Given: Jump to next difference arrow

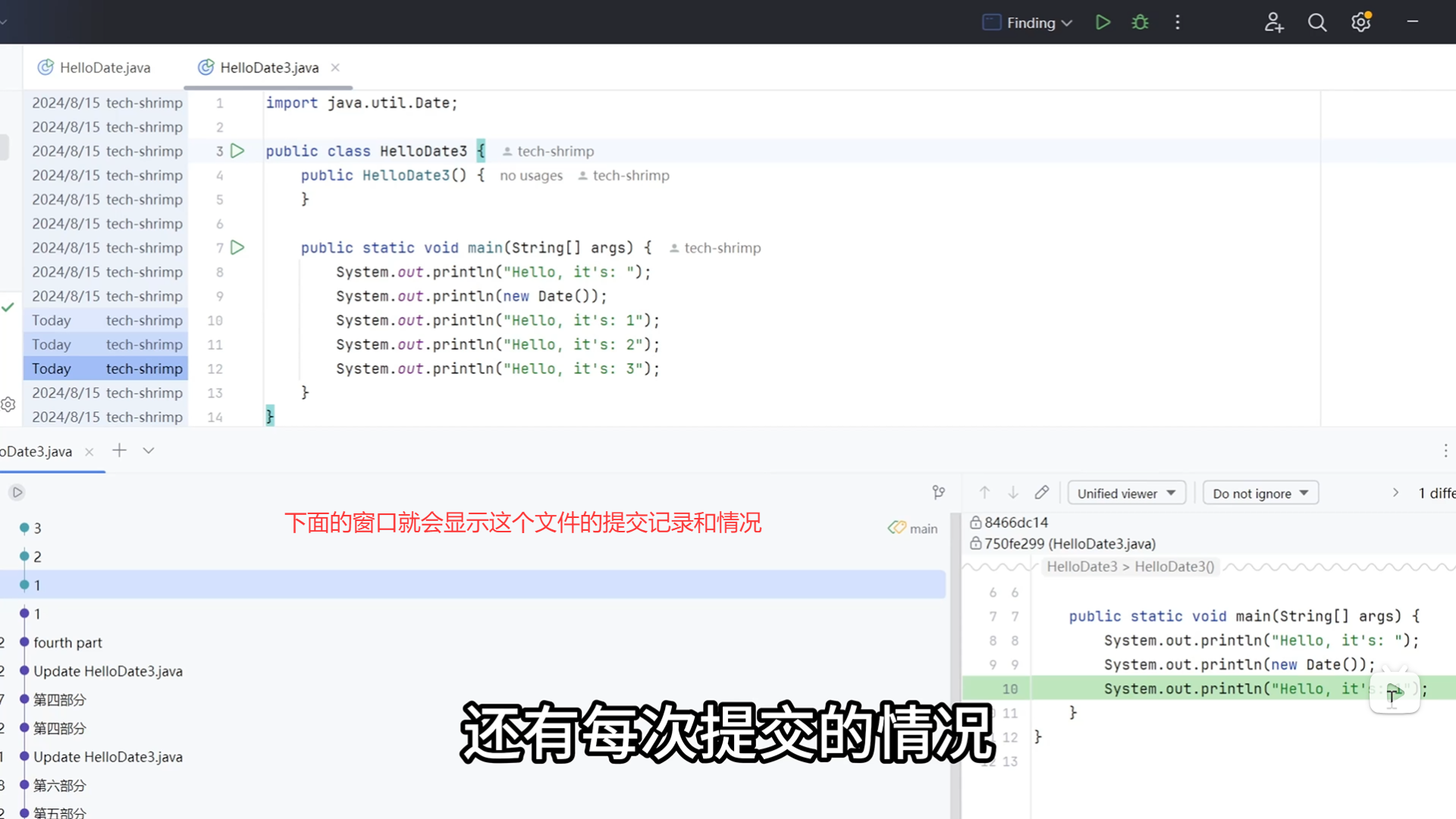Looking at the screenshot, I should [1013, 493].
